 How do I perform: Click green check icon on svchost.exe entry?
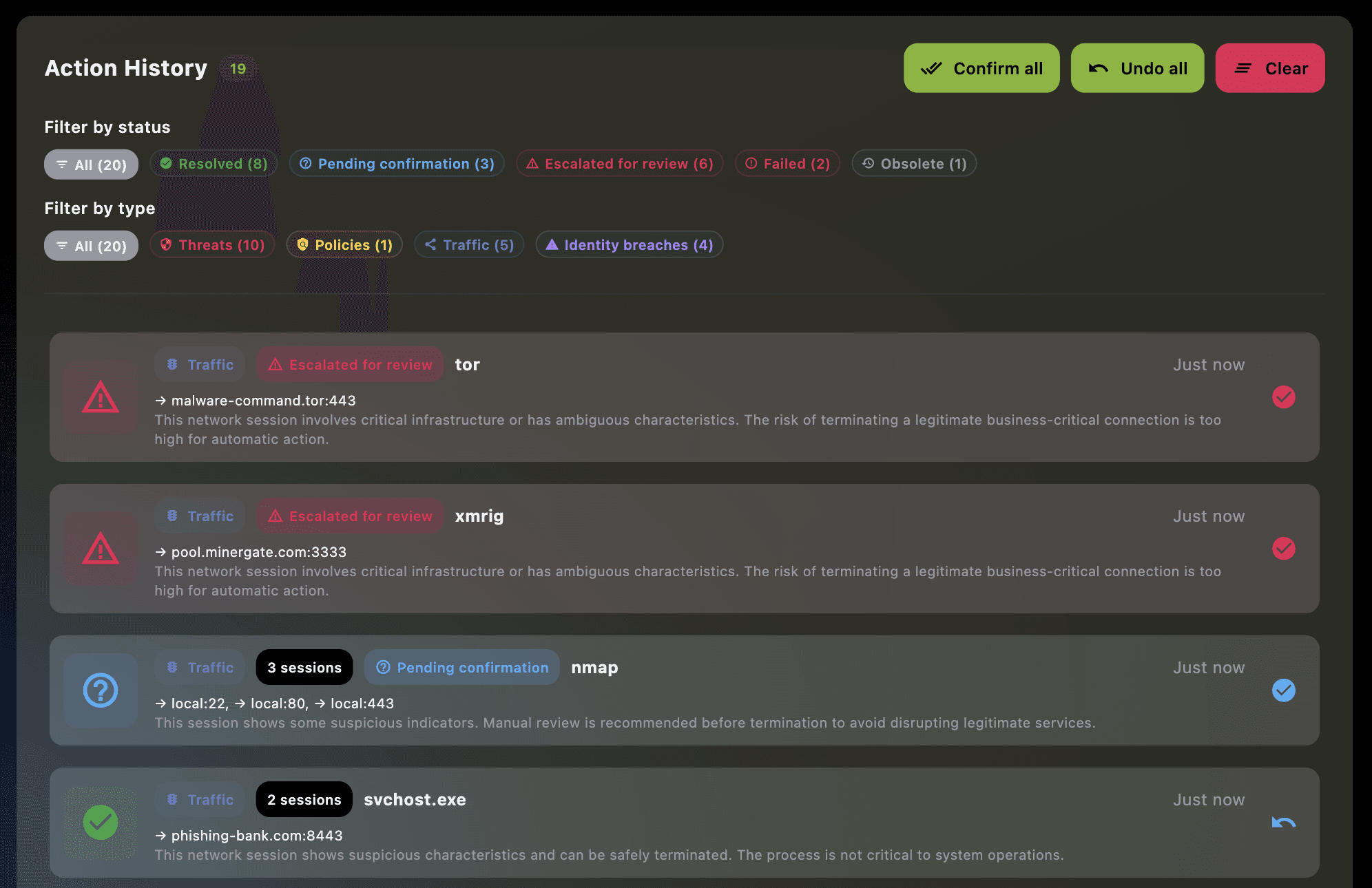101,823
